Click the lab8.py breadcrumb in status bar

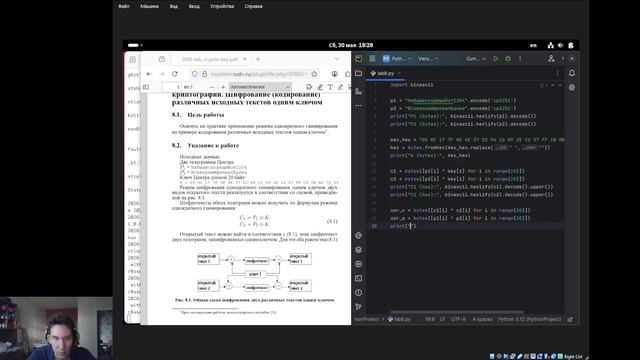[x=399, y=319]
